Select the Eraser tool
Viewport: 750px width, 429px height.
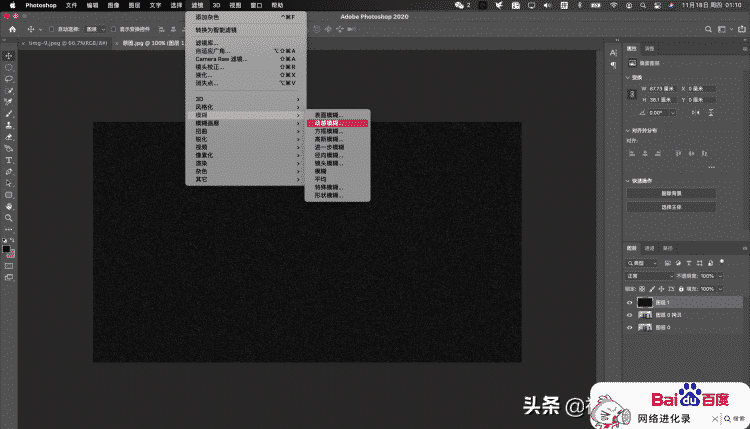(9, 137)
